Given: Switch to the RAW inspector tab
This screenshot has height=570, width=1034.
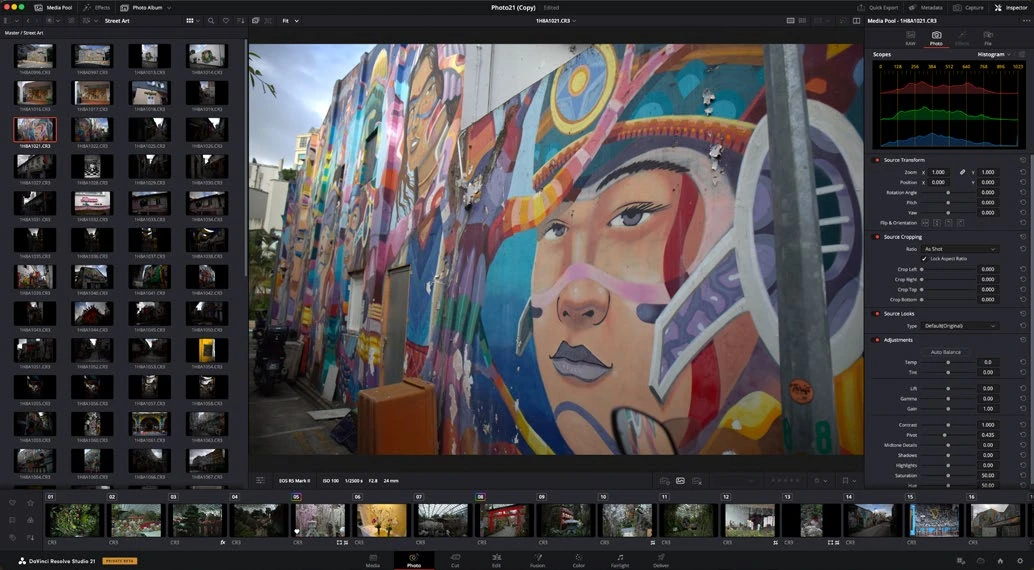Looking at the screenshot, I should click(x=910, y=38).
